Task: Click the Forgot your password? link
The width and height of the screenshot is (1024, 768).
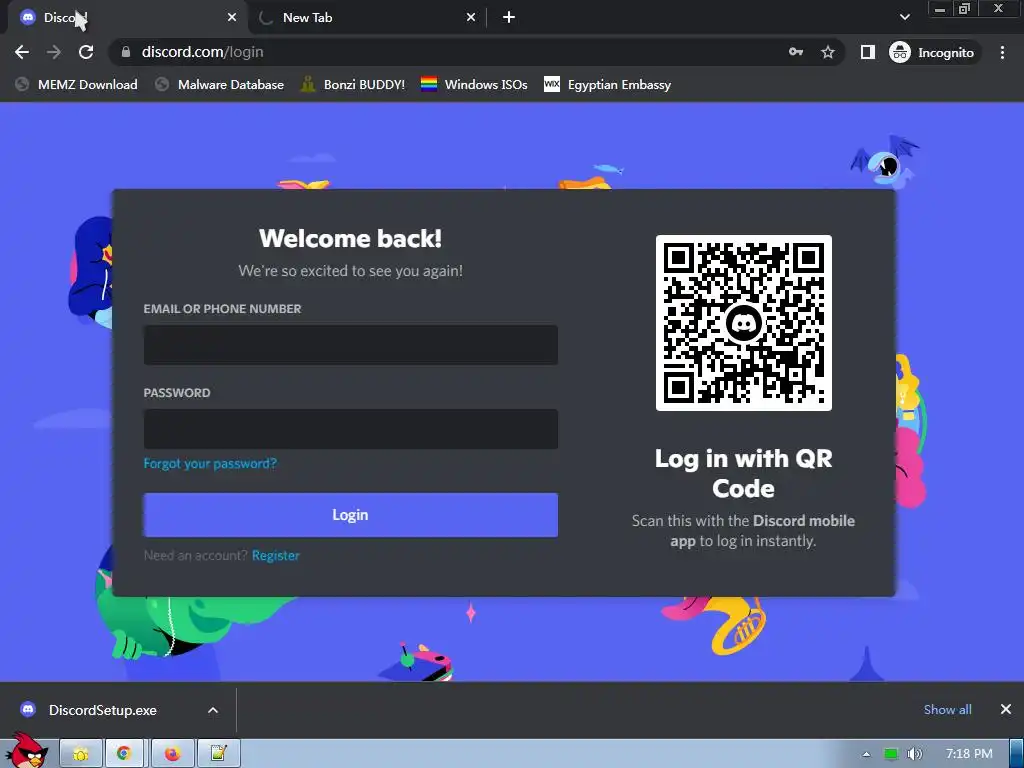Action: 210,464
